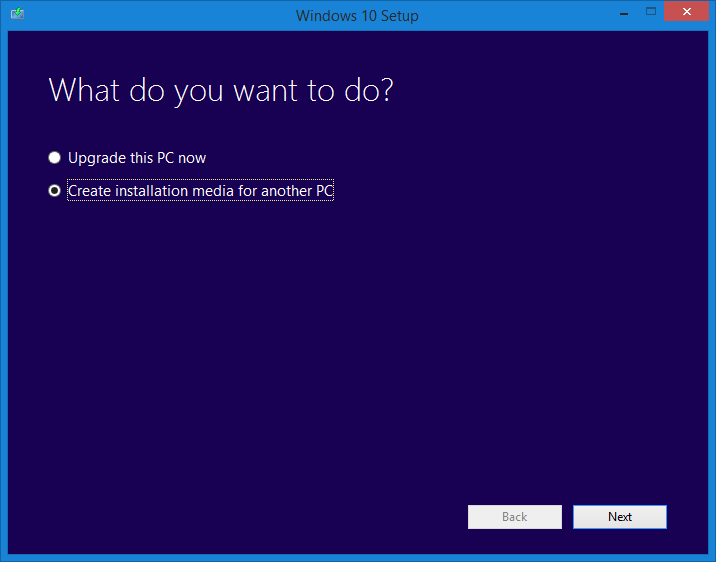This screenshot has width=716, height=562.
Task: Click the 'What do you want to do?' heading
Action: click(221, 91)
